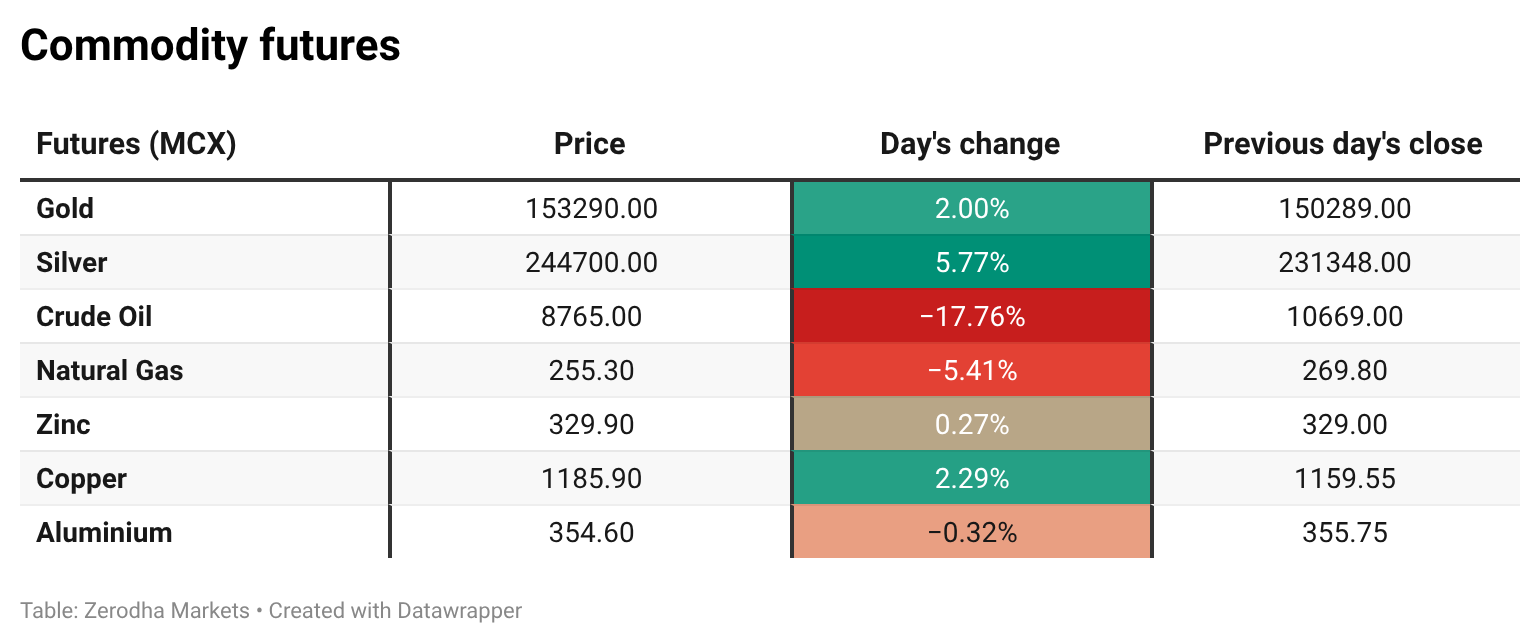
Task: Select the red −17.76% Crude Oil cell
Action: click(971, 317)
